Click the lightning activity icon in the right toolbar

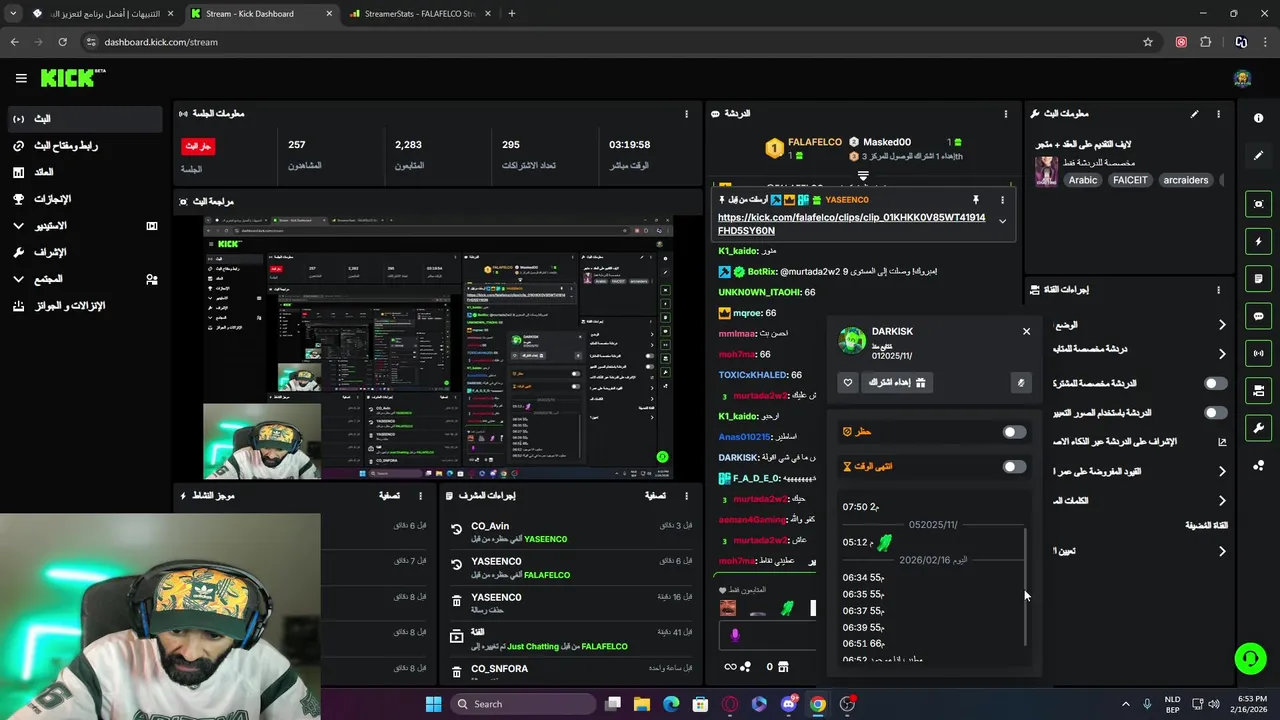[1258, 241]
